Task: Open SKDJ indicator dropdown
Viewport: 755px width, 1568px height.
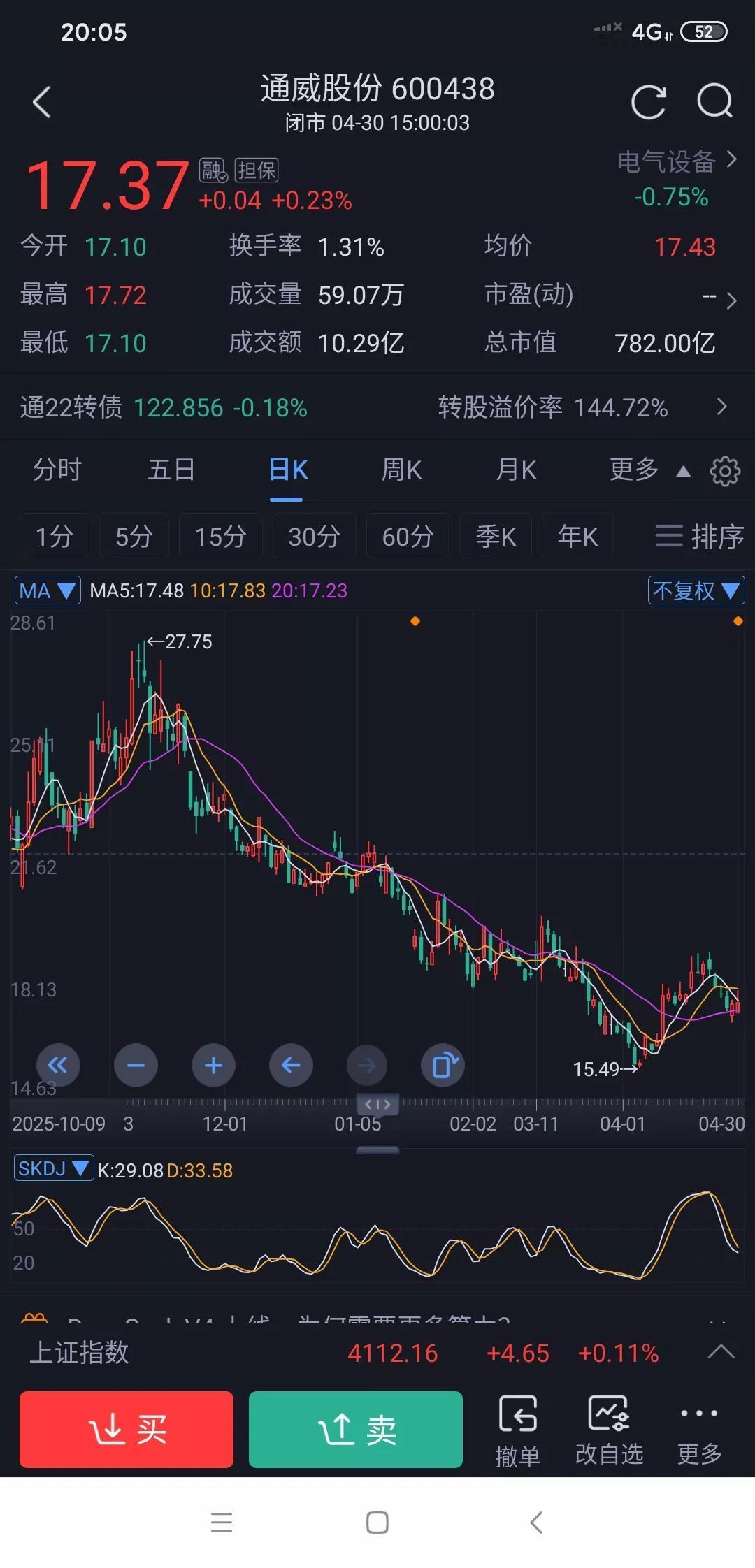Action: (x=54, y=1168)
